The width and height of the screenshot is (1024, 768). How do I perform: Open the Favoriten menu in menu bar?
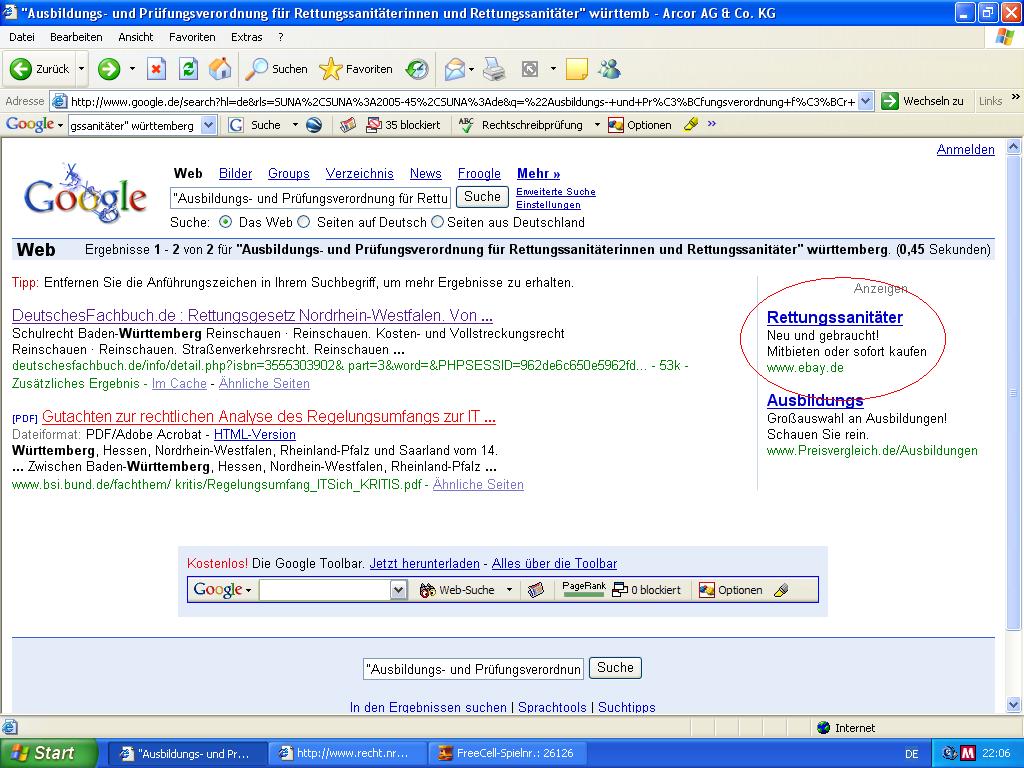click(x=192, y=37)
